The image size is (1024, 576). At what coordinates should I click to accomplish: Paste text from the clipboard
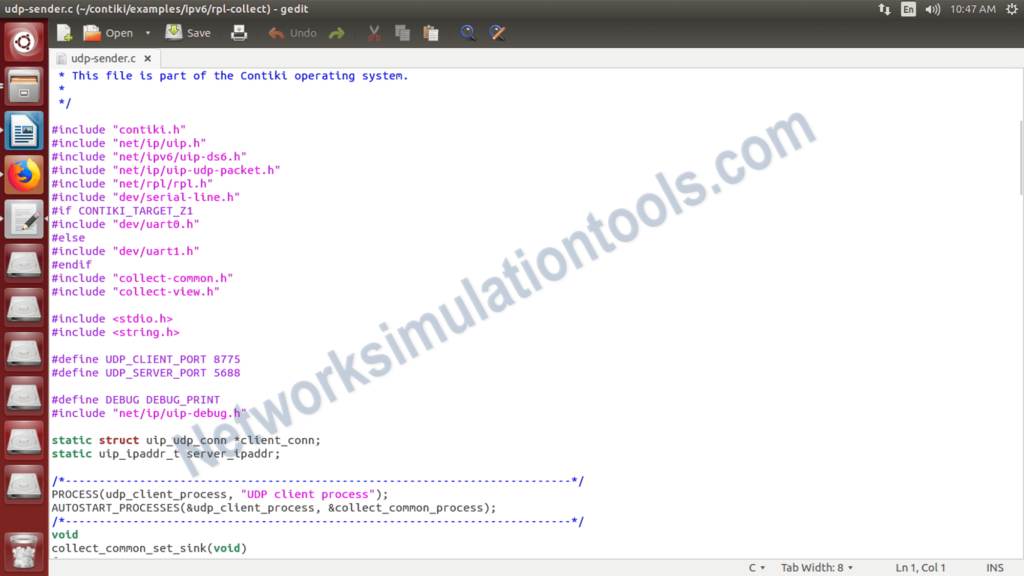[x=430, y=32]
